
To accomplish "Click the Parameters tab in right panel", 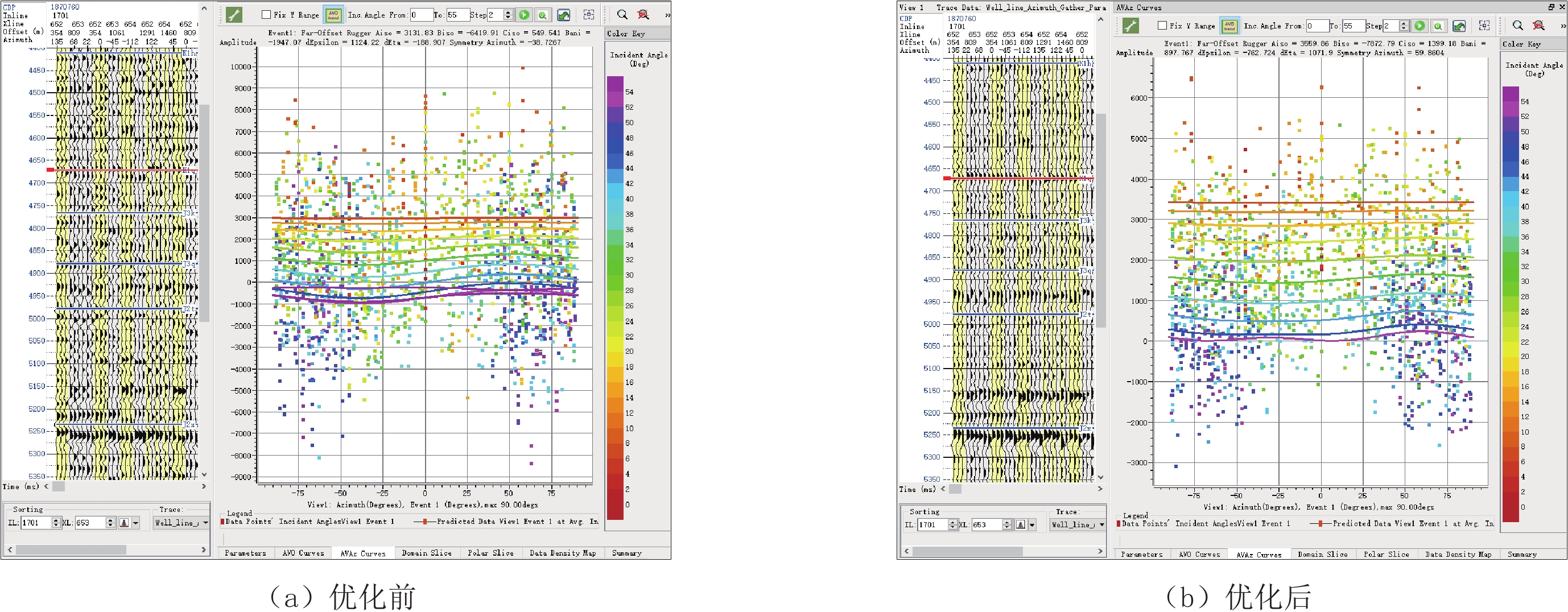I will (1141, 554).
